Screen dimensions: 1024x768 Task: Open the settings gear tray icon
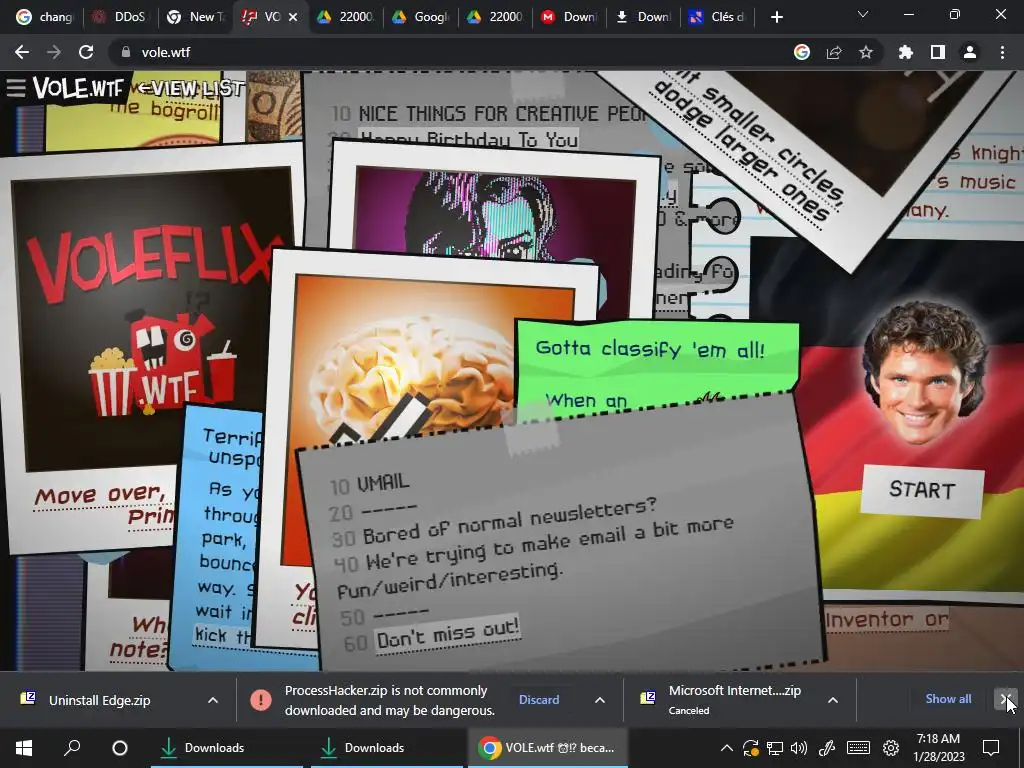891,748
